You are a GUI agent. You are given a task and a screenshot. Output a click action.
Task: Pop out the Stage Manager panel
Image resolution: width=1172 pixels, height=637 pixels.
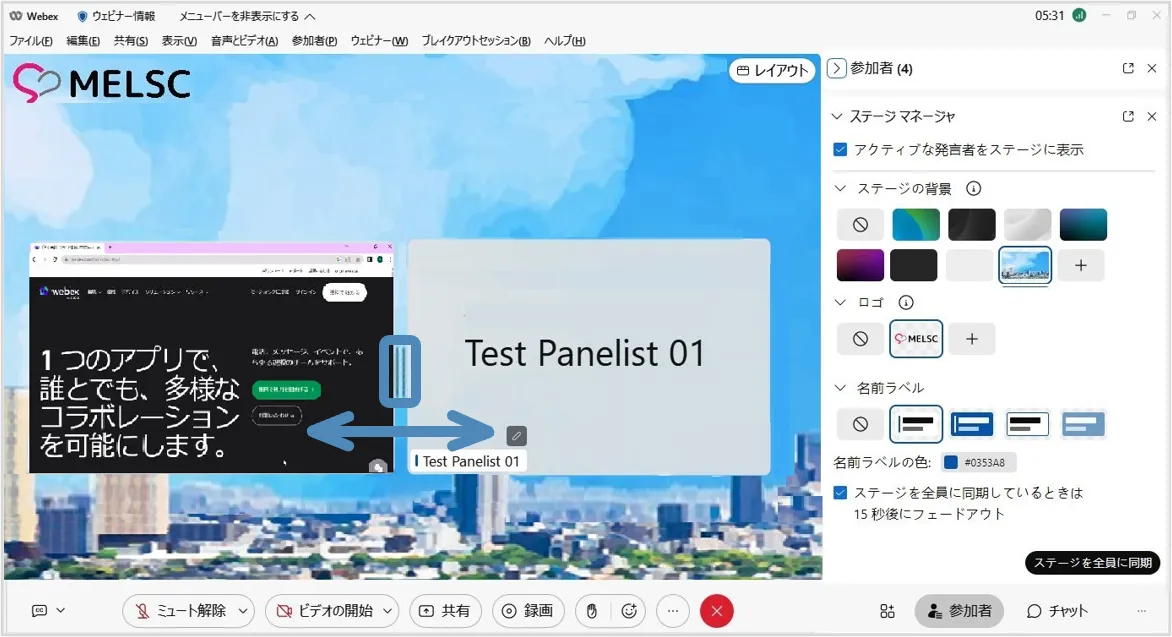point(1128,116)
